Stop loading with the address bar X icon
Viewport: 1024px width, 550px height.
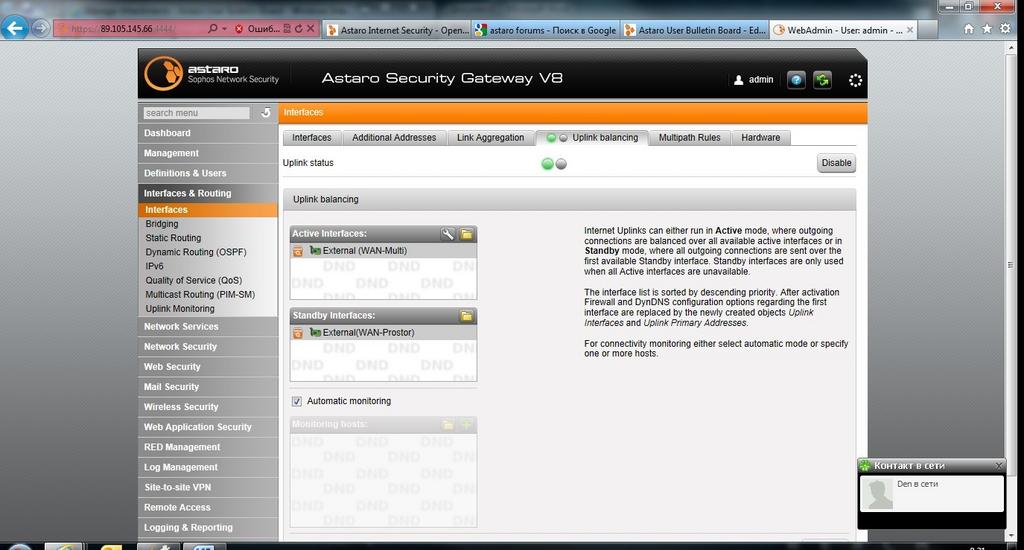pyautogui.click(x=311, y=29)
